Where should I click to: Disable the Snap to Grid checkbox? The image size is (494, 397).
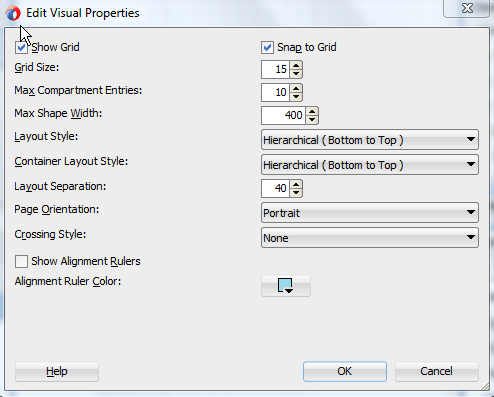pos(267,47)
